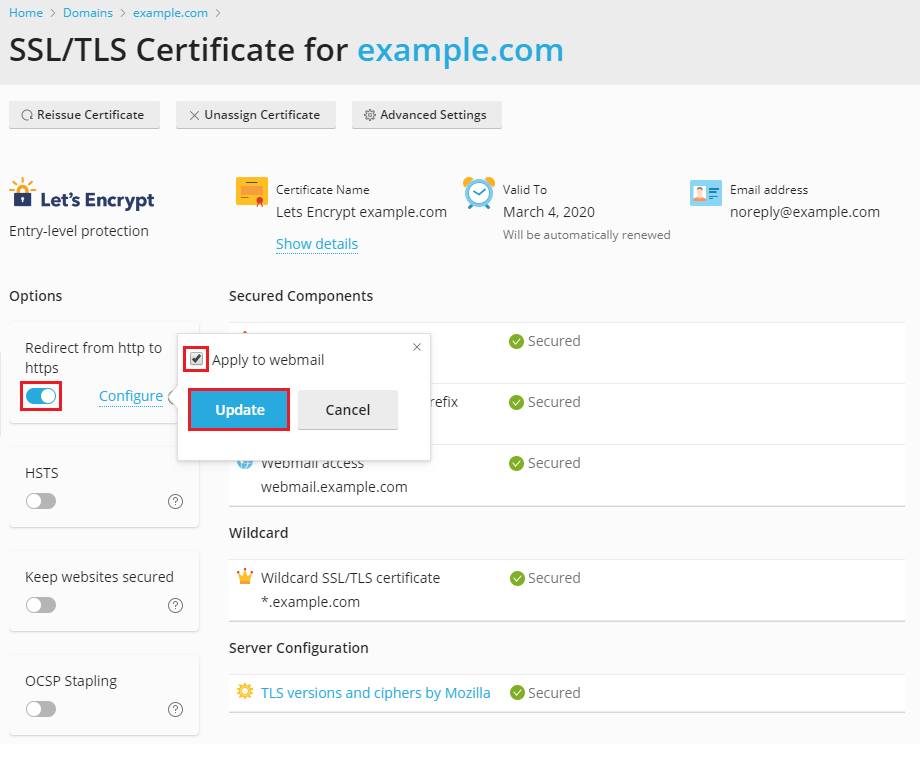Click the certificate icon beside Certificate Name
The width and height of the screenshot is (920, 775).
[x=252, y=192]
